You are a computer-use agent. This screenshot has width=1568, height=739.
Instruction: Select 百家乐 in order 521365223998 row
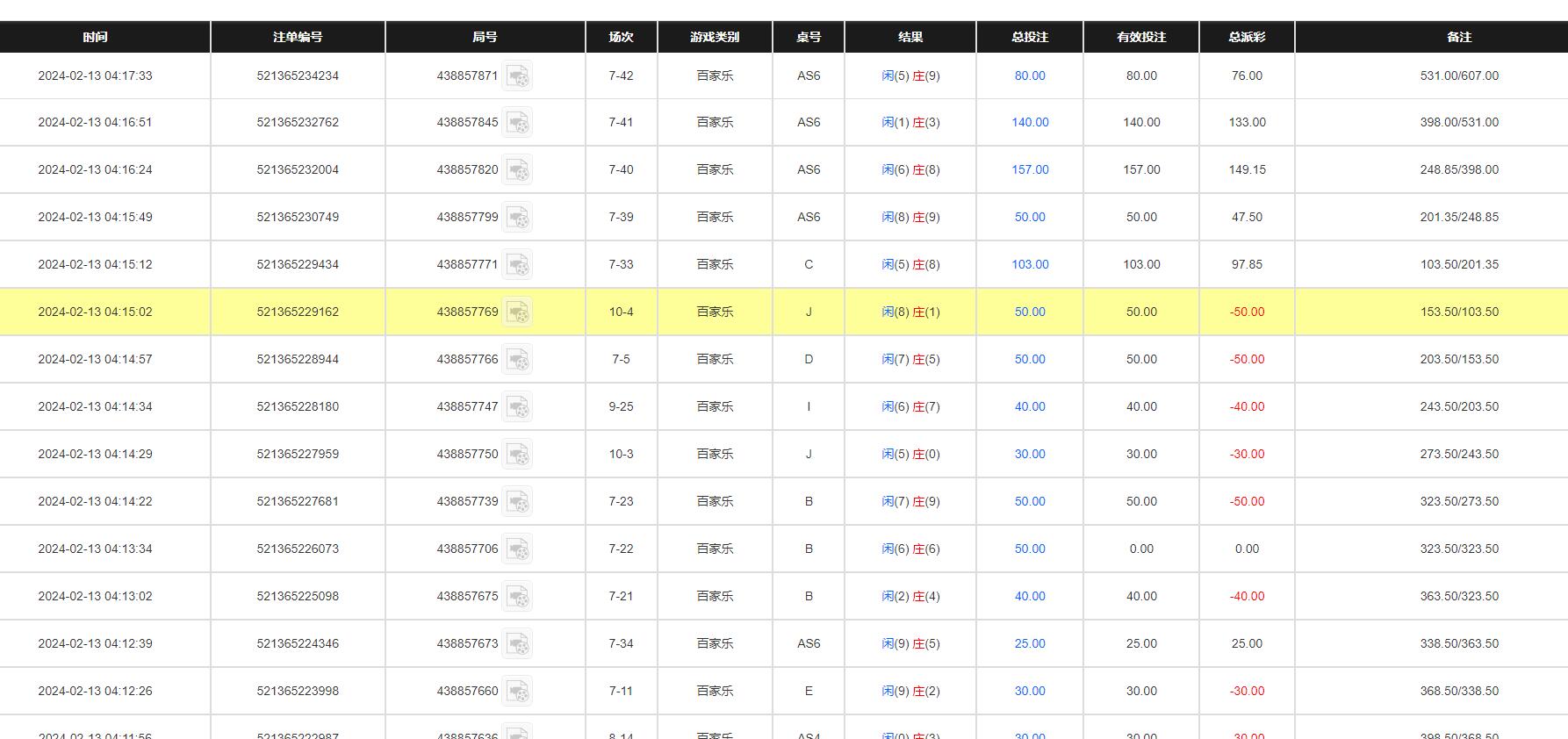(x=715, y=691)
